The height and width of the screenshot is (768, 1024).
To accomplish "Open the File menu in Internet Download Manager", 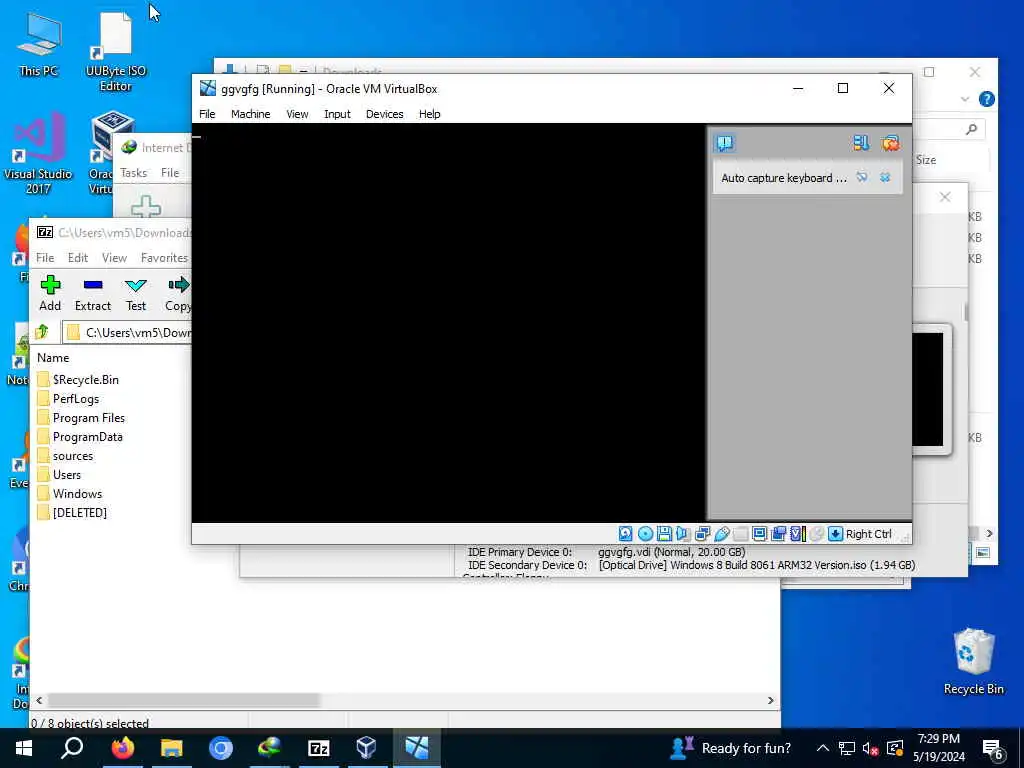I will (170, 172).
